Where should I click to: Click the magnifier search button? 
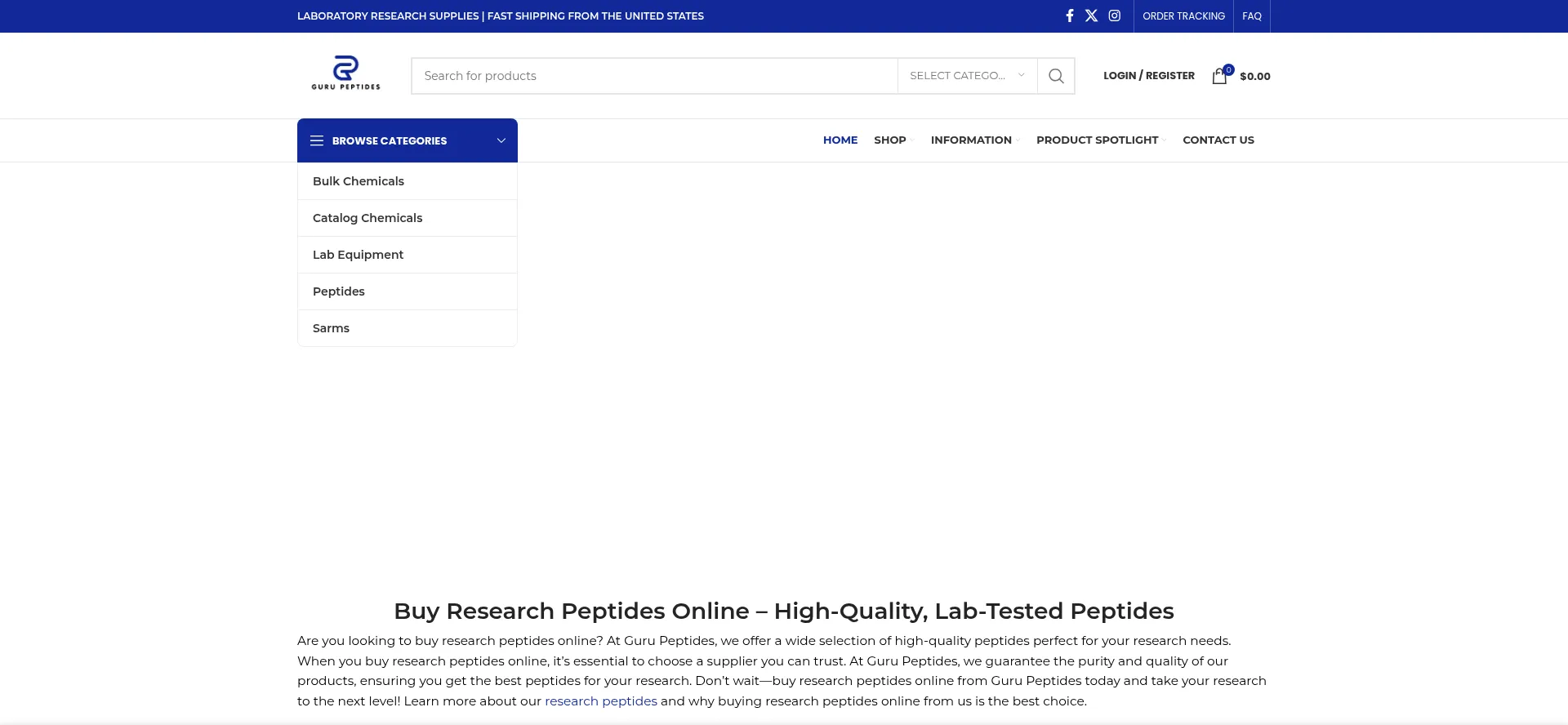pyautogui.click(x=1056, y=76)
